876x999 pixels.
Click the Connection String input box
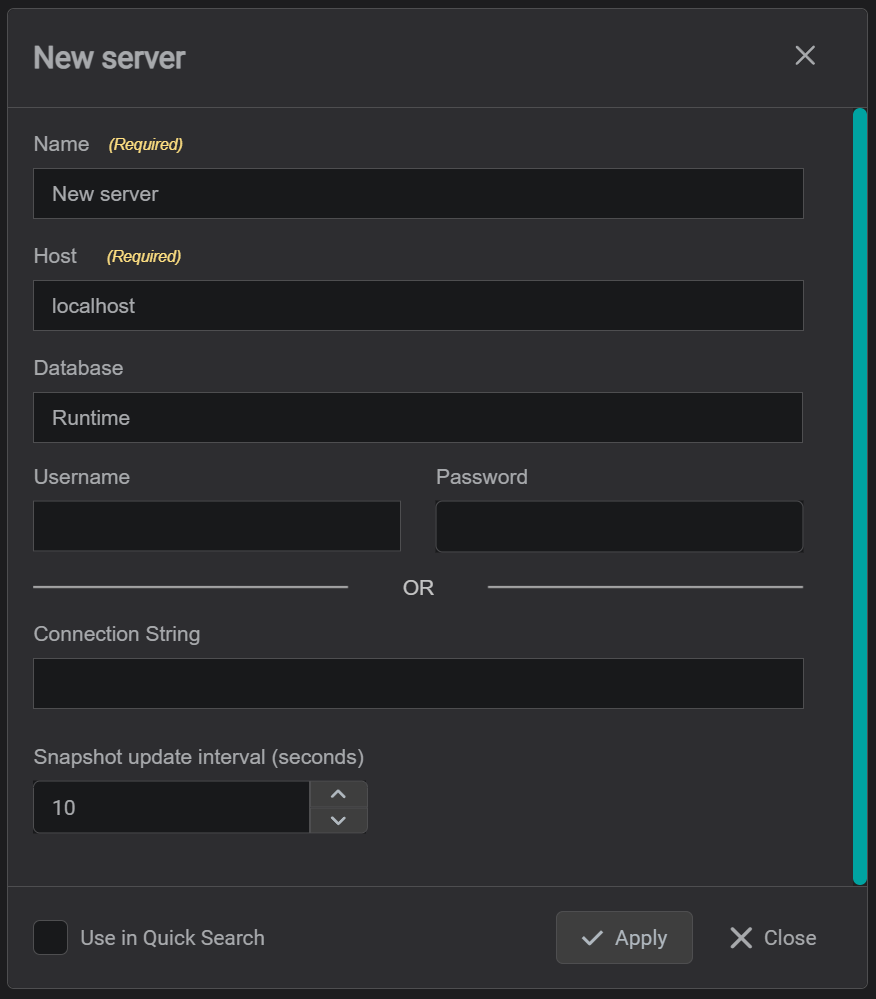point(418,683)
